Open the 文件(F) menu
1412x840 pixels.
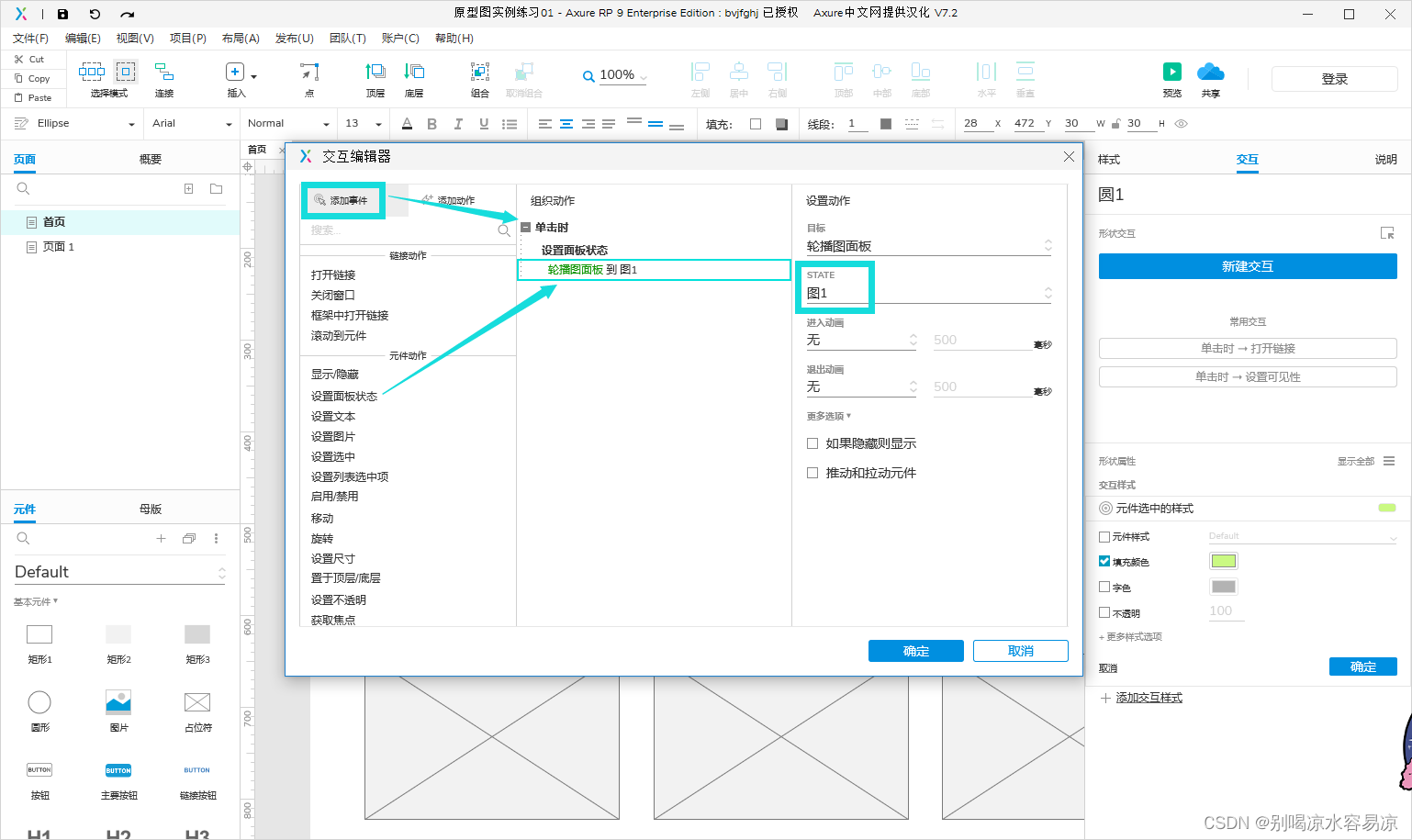tap(30, 38)
